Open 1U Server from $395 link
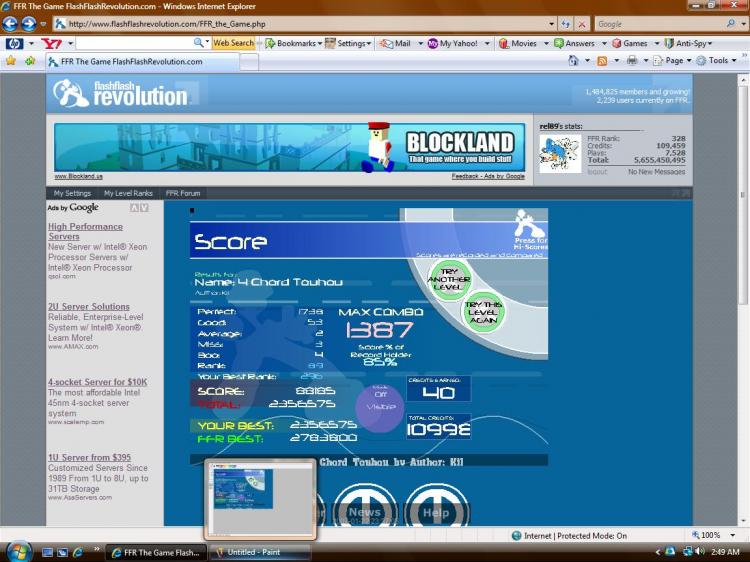 tap(89, 457)
